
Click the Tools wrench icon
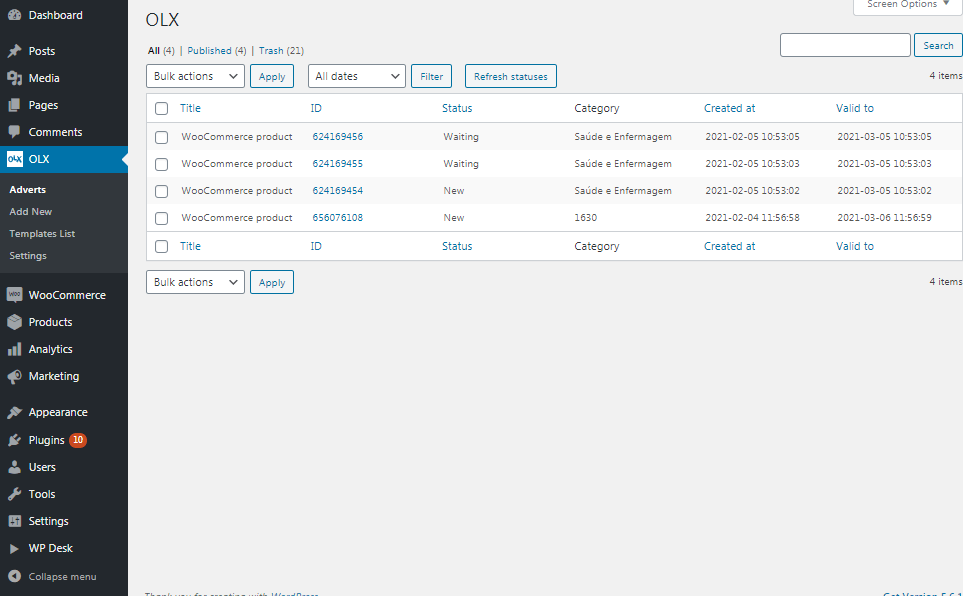(x=14, y=494)
